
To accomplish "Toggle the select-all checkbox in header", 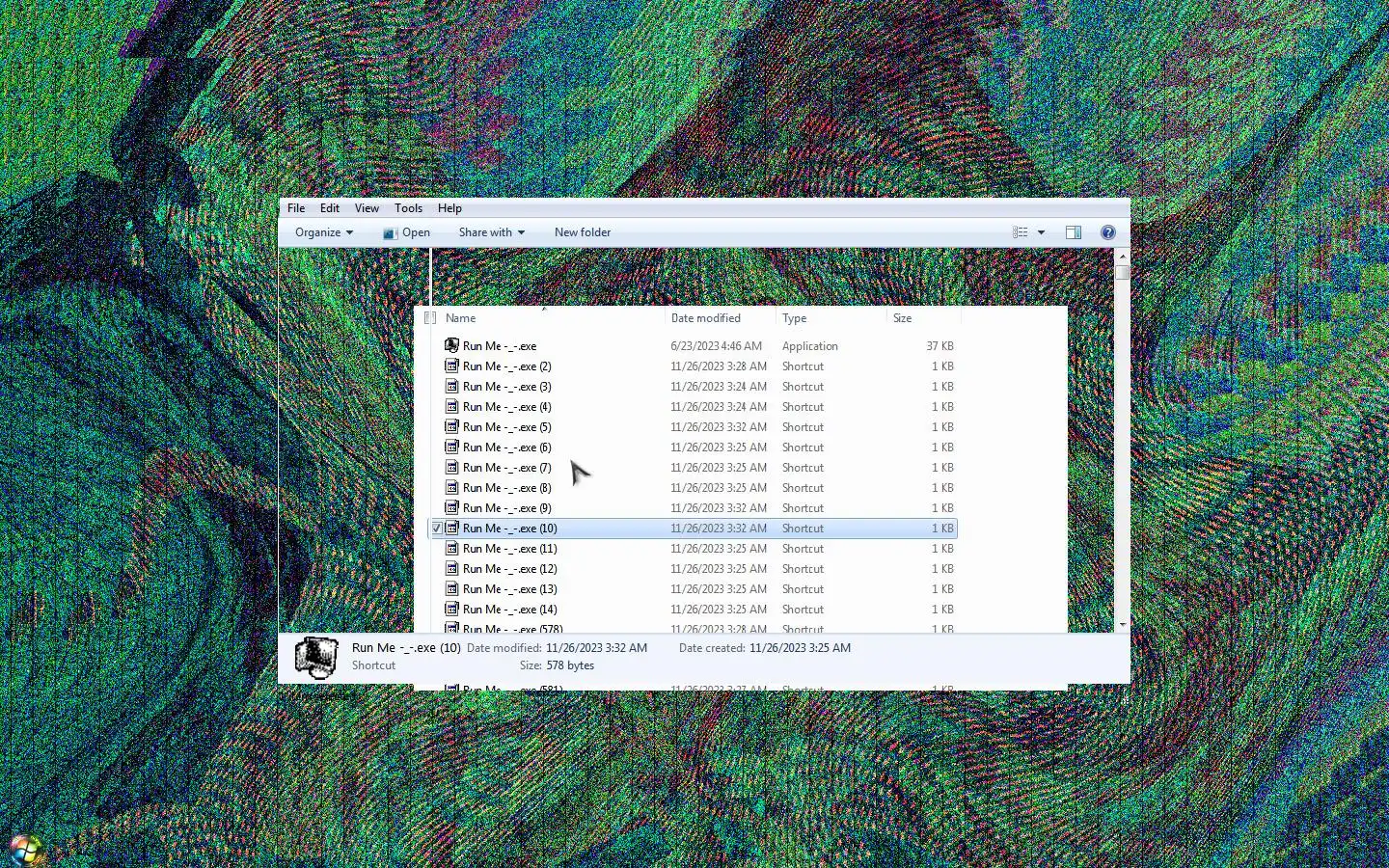I will pos(430,318).
